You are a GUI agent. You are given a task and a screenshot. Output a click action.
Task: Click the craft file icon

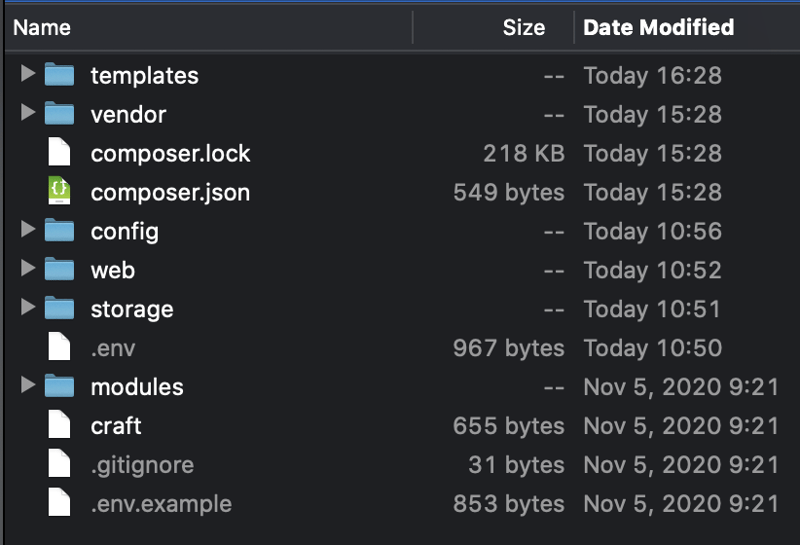point(60,426)
